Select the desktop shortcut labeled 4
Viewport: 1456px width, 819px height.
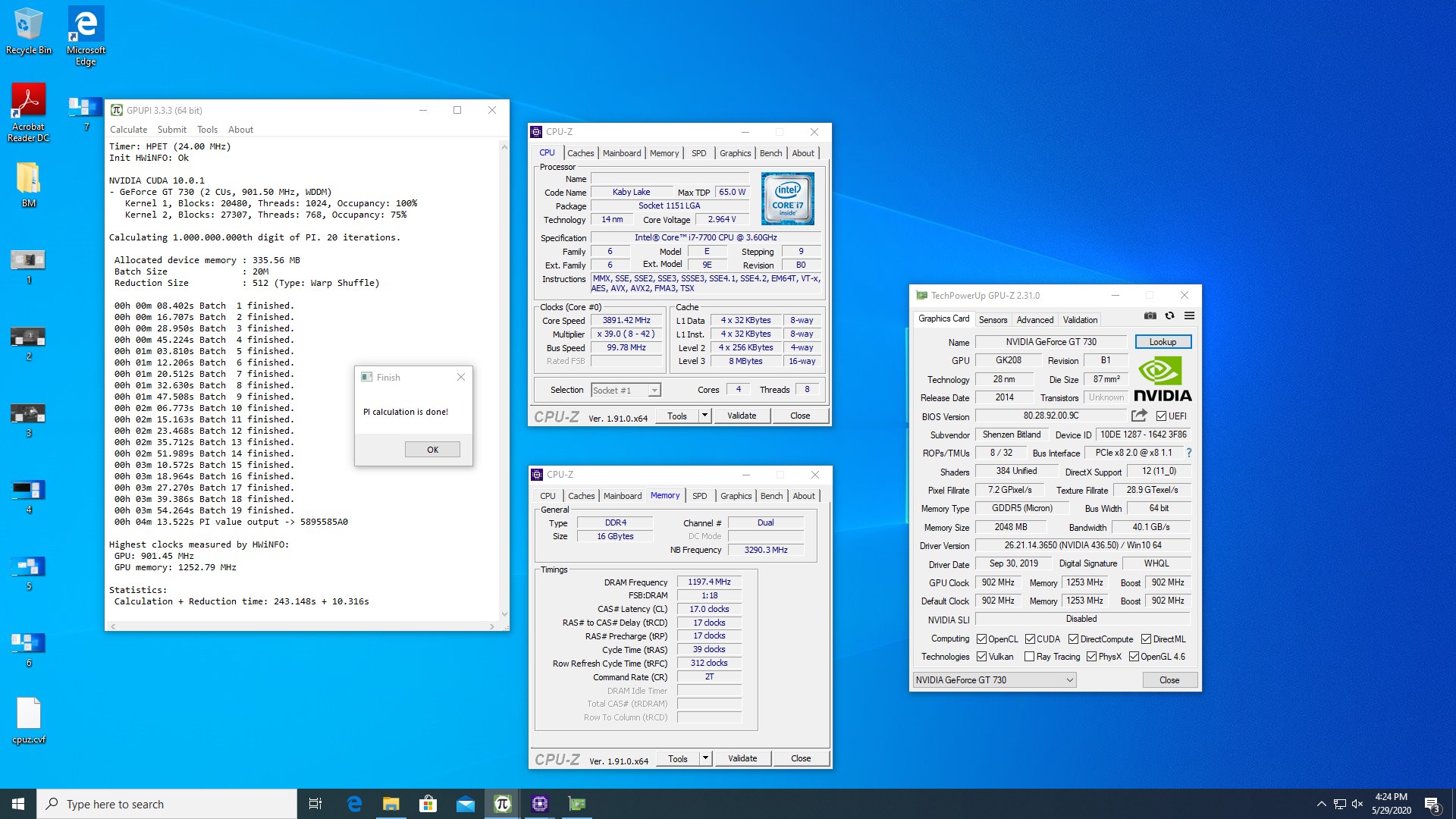point(29,497)
